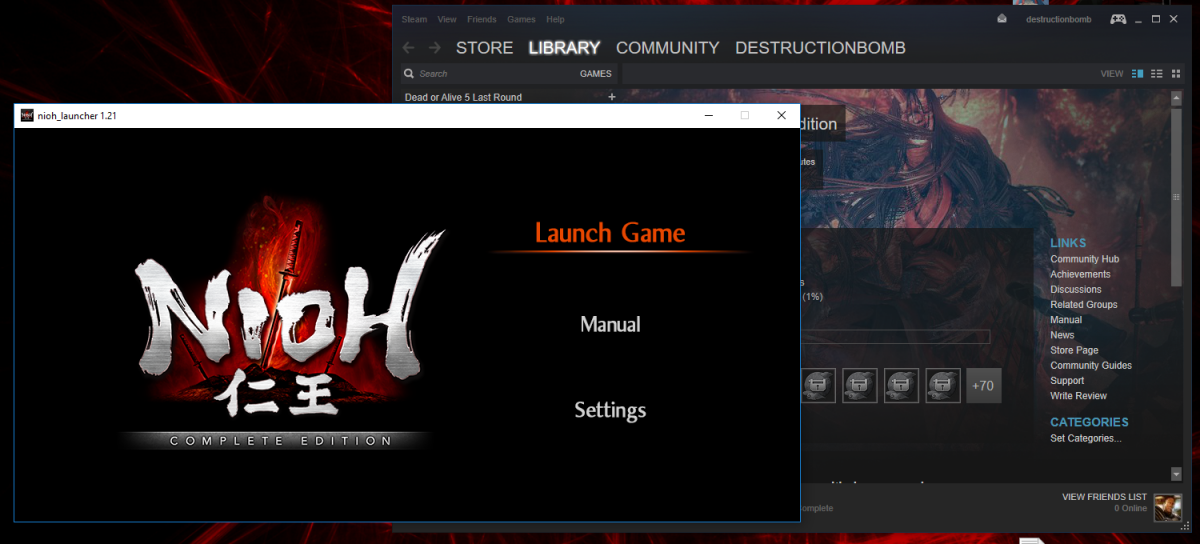Switch to the STORE tab
Image resolution: width=1200 pixels, height=544 pixels.
[x=484, y=48]
